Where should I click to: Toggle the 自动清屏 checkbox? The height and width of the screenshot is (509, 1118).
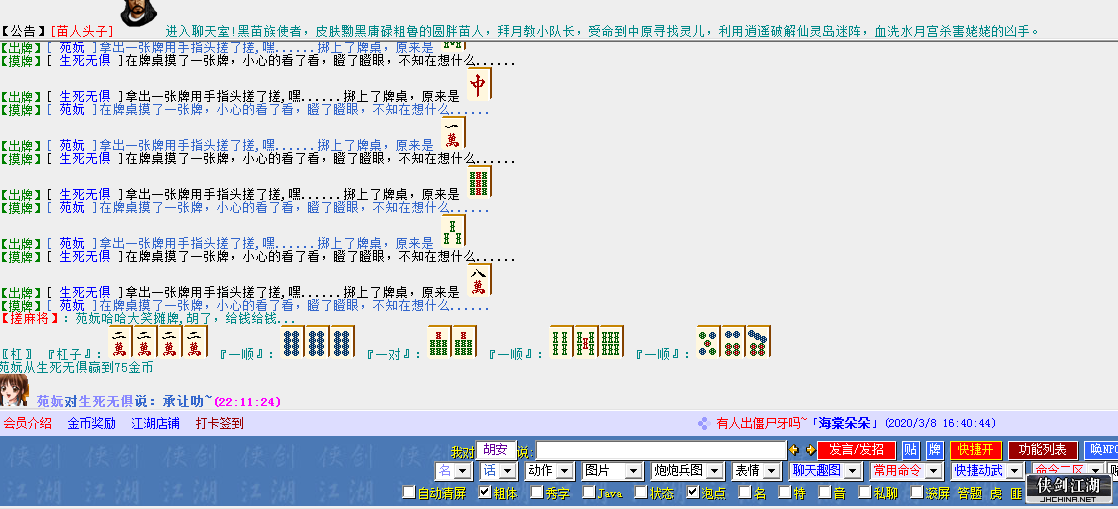(x=409, y=492)
